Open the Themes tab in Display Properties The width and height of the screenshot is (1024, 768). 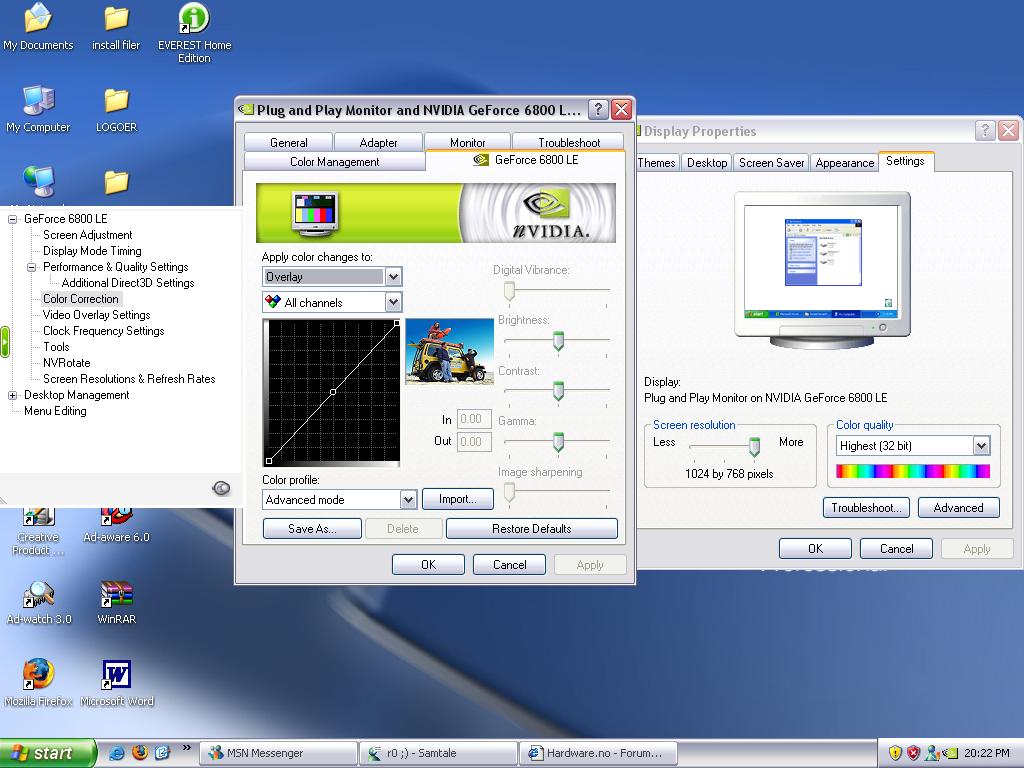click(x=656, y=163)
